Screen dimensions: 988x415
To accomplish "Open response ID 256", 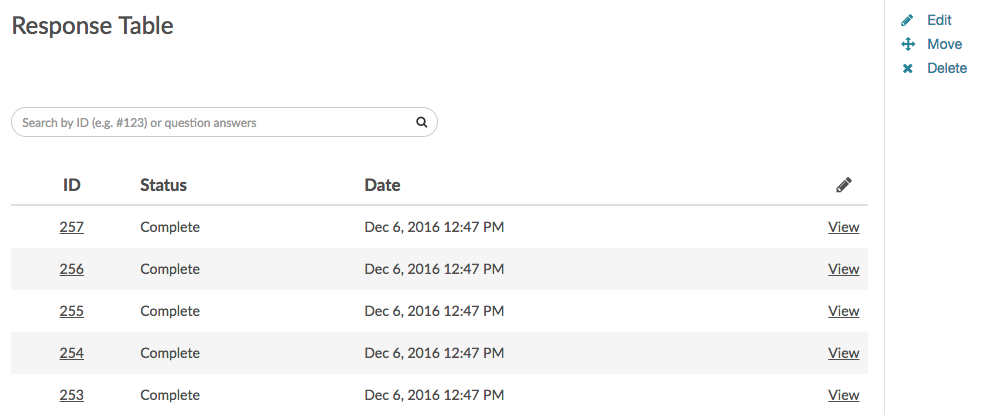I will 71,269.
